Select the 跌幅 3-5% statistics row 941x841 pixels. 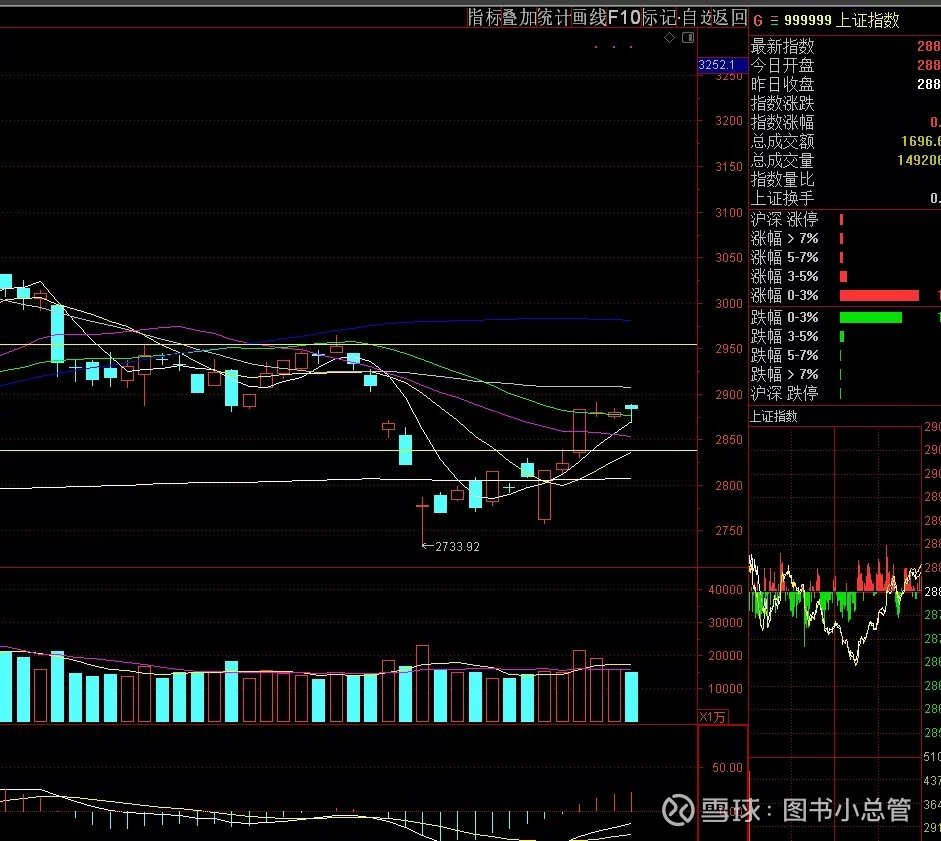(x=845, y=336)
